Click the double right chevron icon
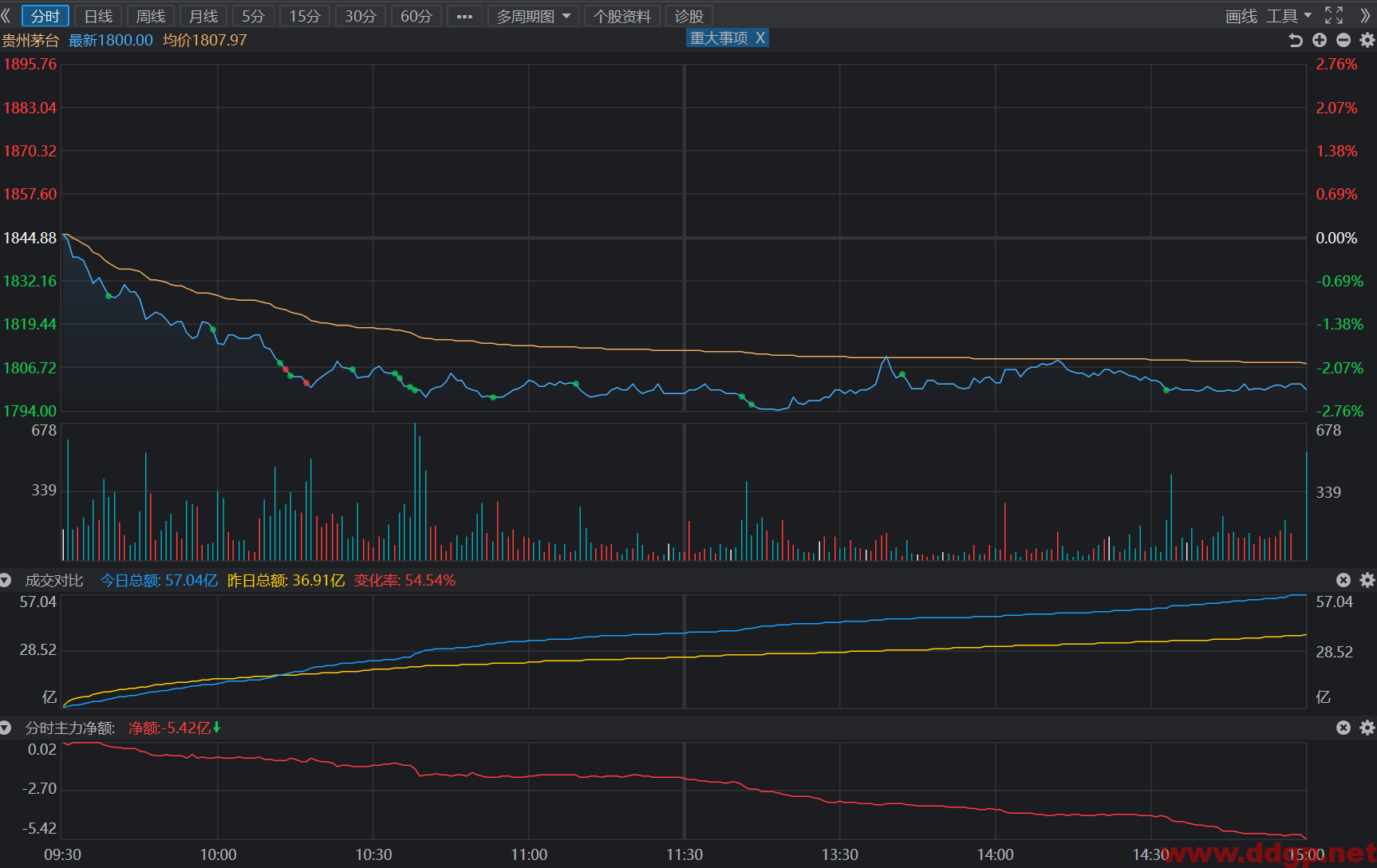This screenshot has width=1377, height=868. pos(1365,16)
